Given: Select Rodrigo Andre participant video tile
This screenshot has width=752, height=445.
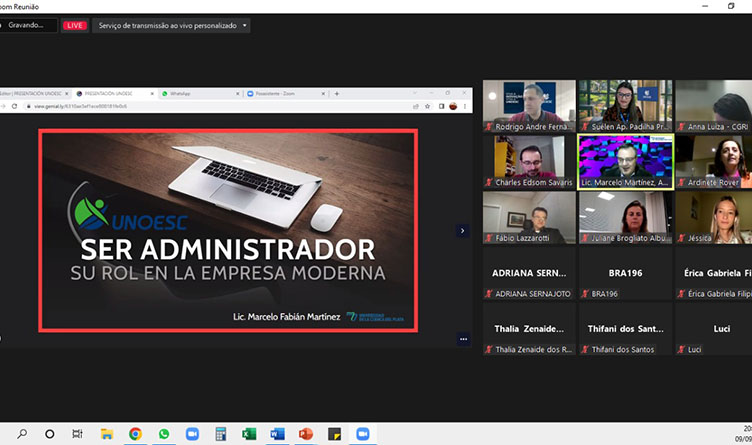Looking at the screenshot, I should coord(529,106).
